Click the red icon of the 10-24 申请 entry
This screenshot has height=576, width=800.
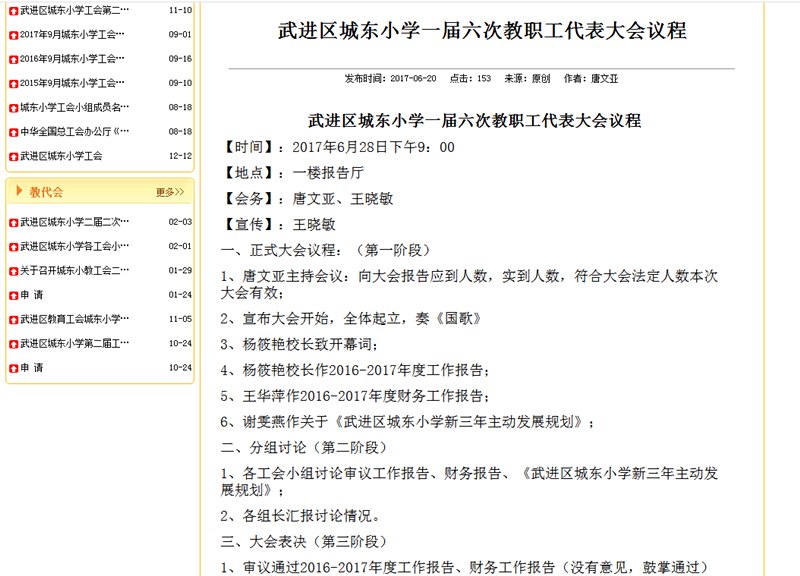click(x=14, y=368)
